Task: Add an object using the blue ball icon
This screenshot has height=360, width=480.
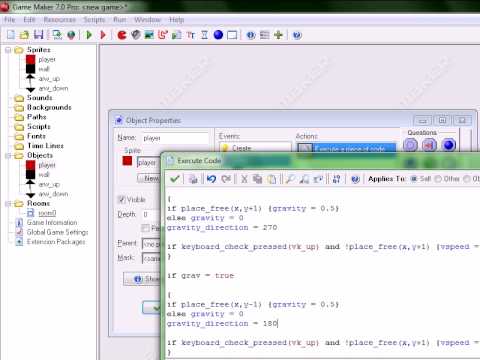Action: (x=218, y=35)
